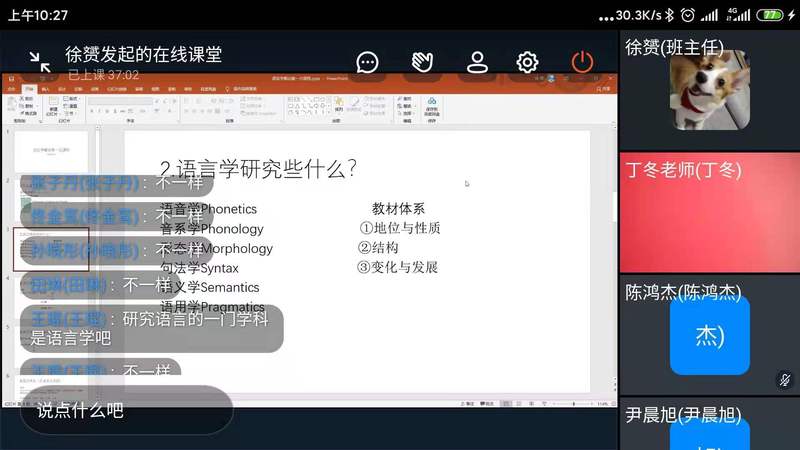Viewport: 800px width, 450px height.
Task: Click the slide title 语言学研究些什么
Action: 258,169
